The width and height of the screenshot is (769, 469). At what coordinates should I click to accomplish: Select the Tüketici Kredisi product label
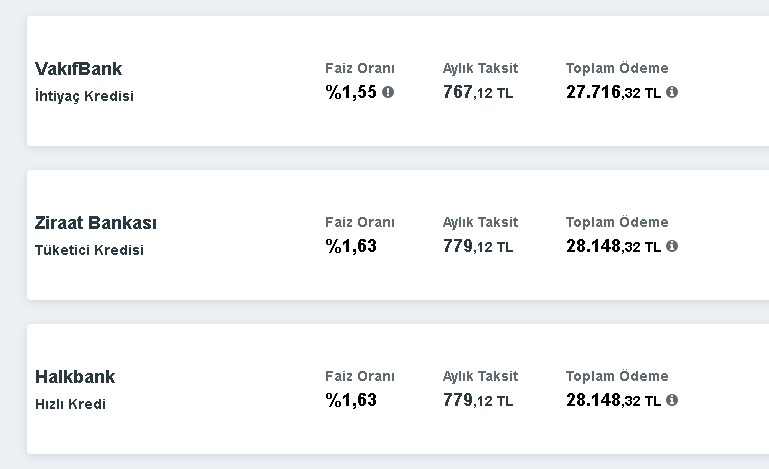click(89, 250)
